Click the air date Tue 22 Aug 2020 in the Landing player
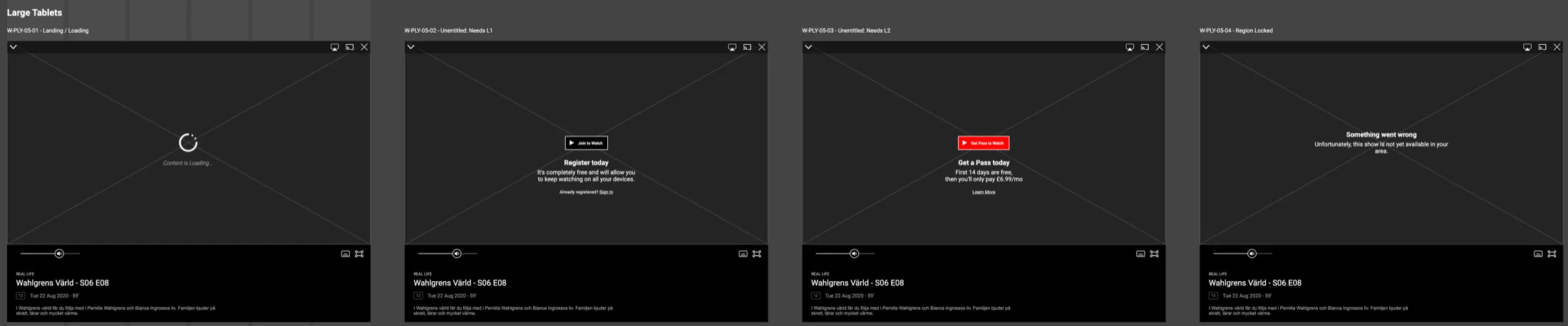This screenshot has height=326, width=1568. pos(48,295)
